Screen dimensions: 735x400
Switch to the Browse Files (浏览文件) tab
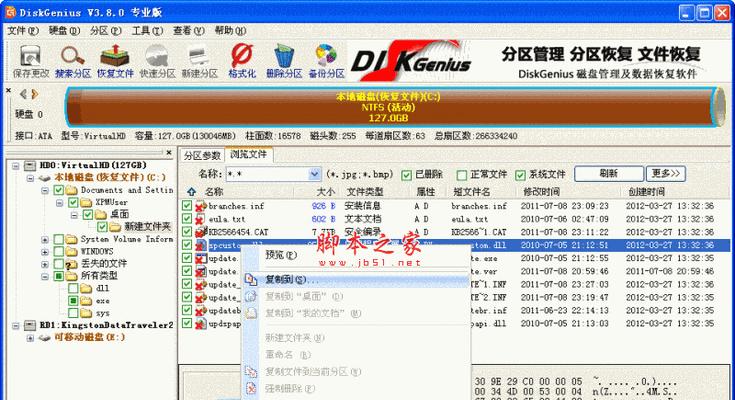point(248,154)
